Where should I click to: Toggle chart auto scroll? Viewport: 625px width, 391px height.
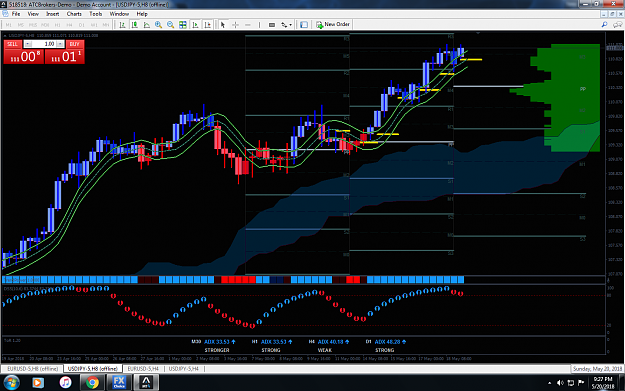coord(195,25)
